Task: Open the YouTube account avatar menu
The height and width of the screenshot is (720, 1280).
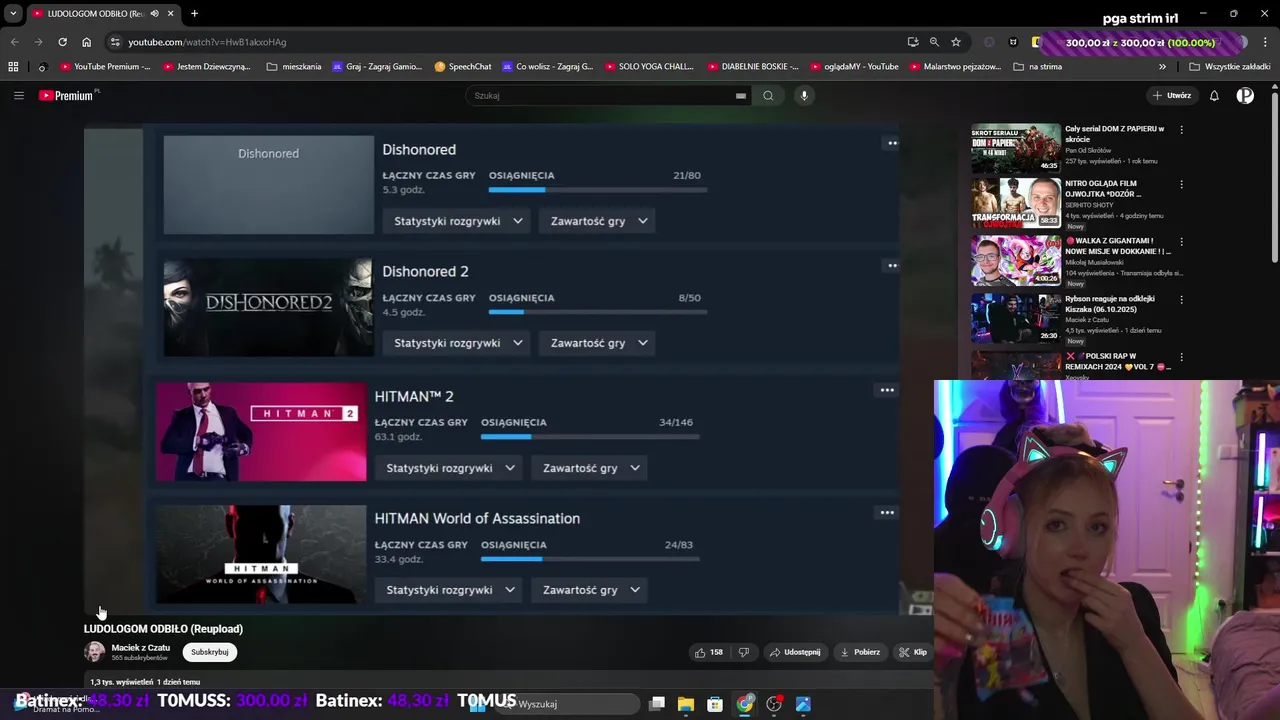Action: click(1245, 96)
